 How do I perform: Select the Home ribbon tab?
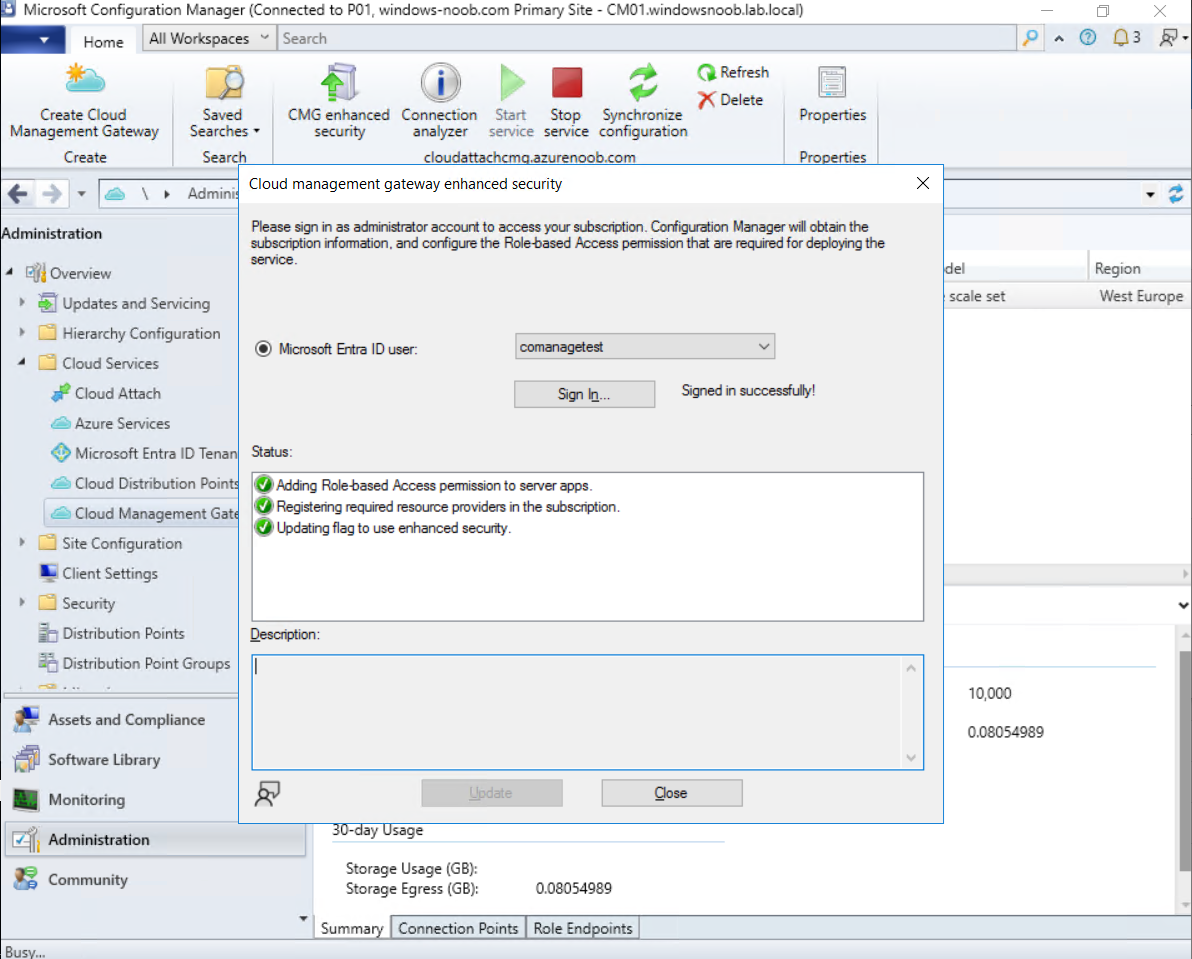103,41
